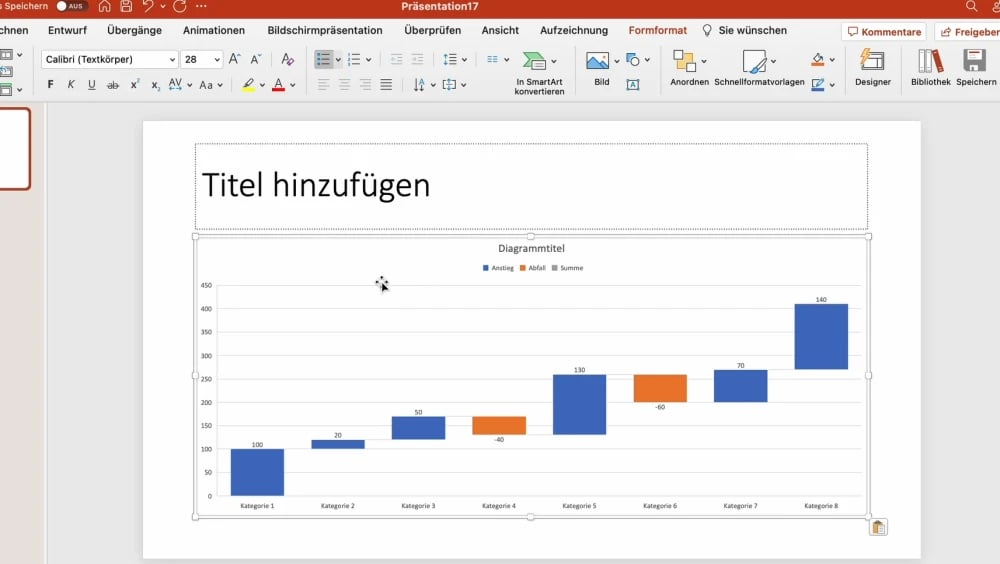This screenshot has height=564, width=1000.
Task: Toggle bold formatting with the F button
Action: point(51,85)
